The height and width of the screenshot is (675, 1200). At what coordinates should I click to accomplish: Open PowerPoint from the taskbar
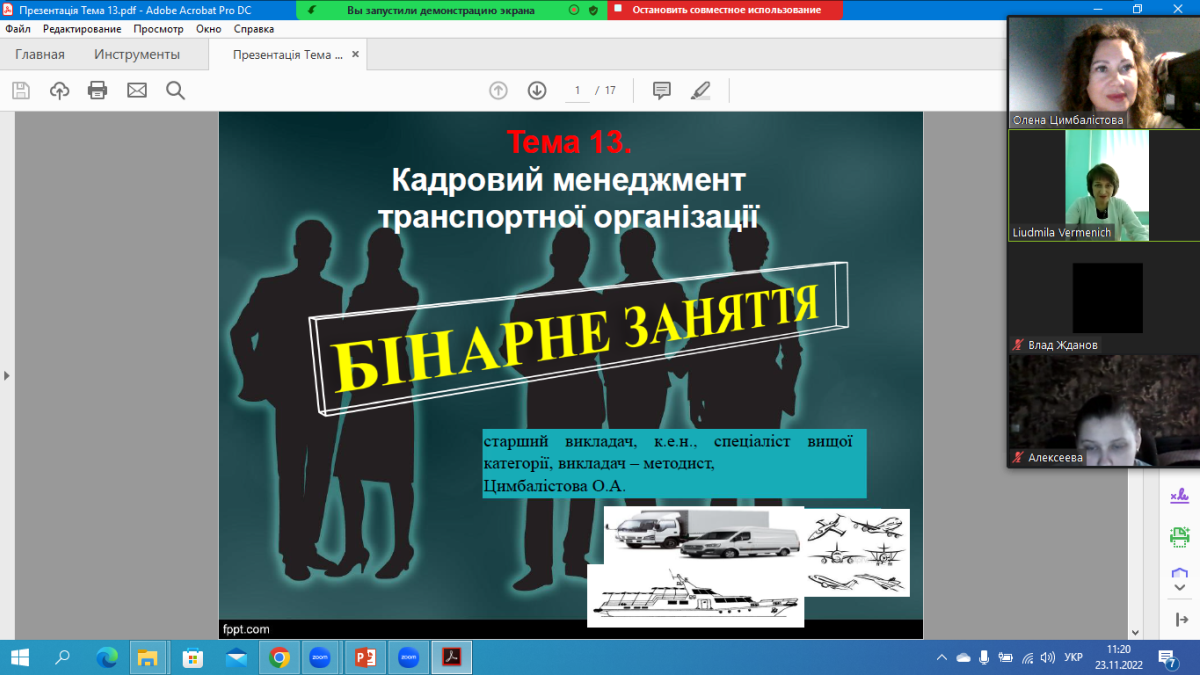(x=364, y=657)
